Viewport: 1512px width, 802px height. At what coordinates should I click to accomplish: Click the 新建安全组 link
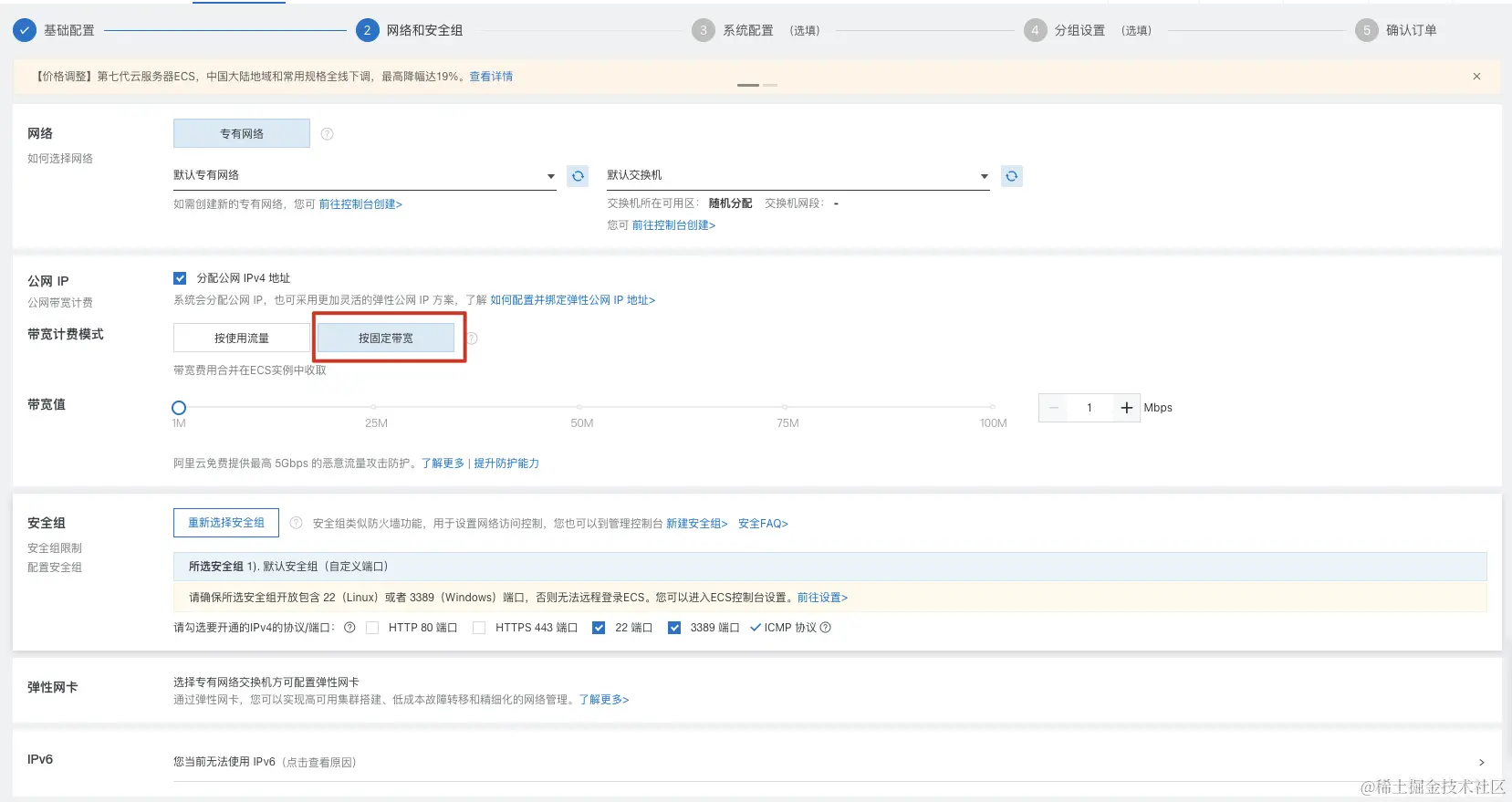[x=697, y=524]
